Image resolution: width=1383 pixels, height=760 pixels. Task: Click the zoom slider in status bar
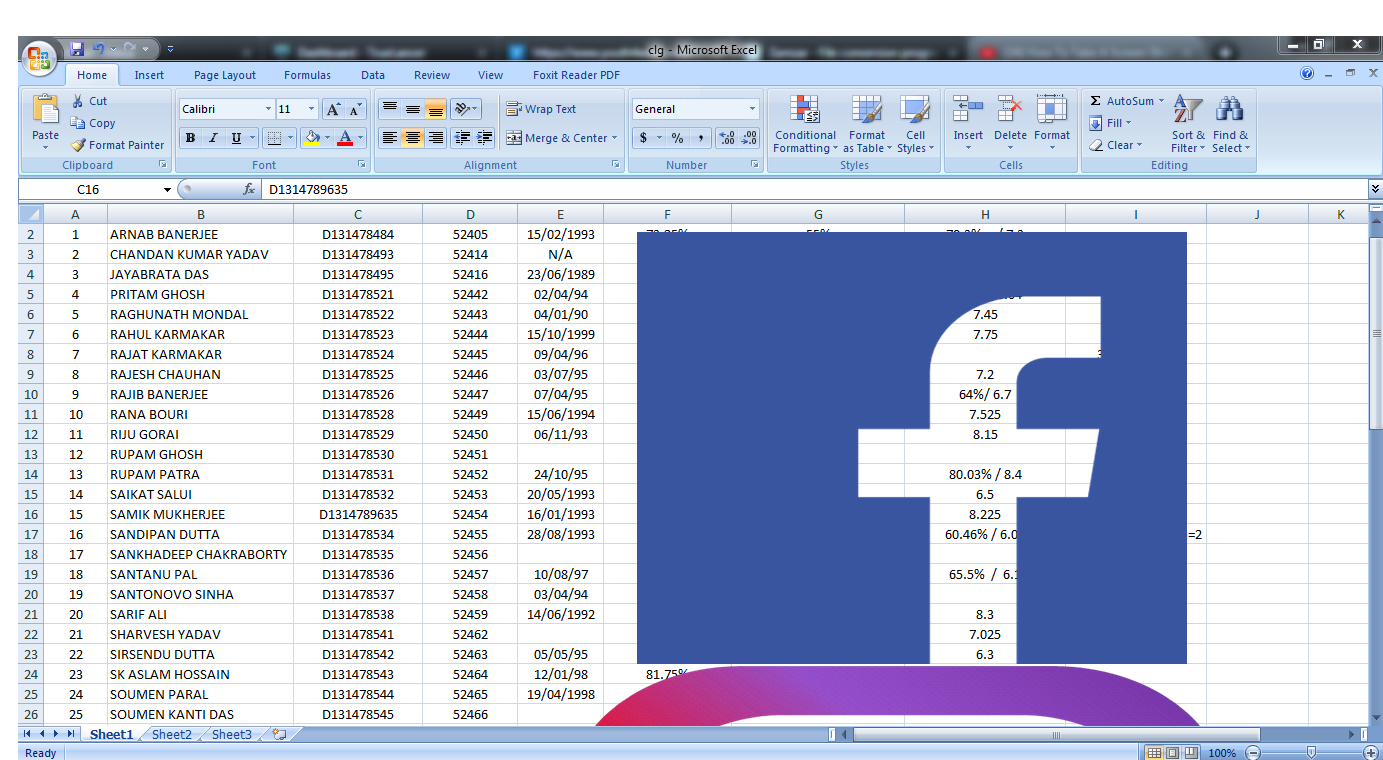(1311, 753)
